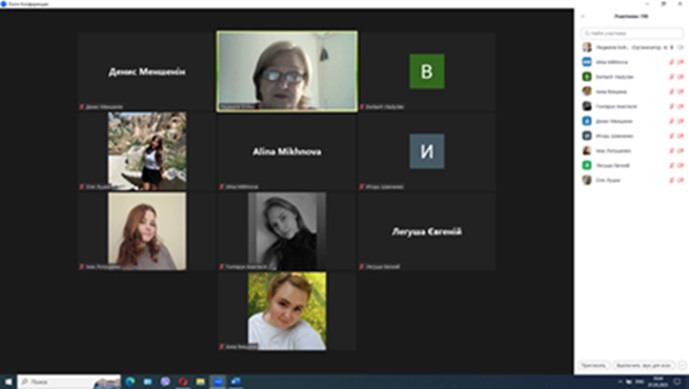Open the red Opera icon in taskbar

click(x=183, y=382)
